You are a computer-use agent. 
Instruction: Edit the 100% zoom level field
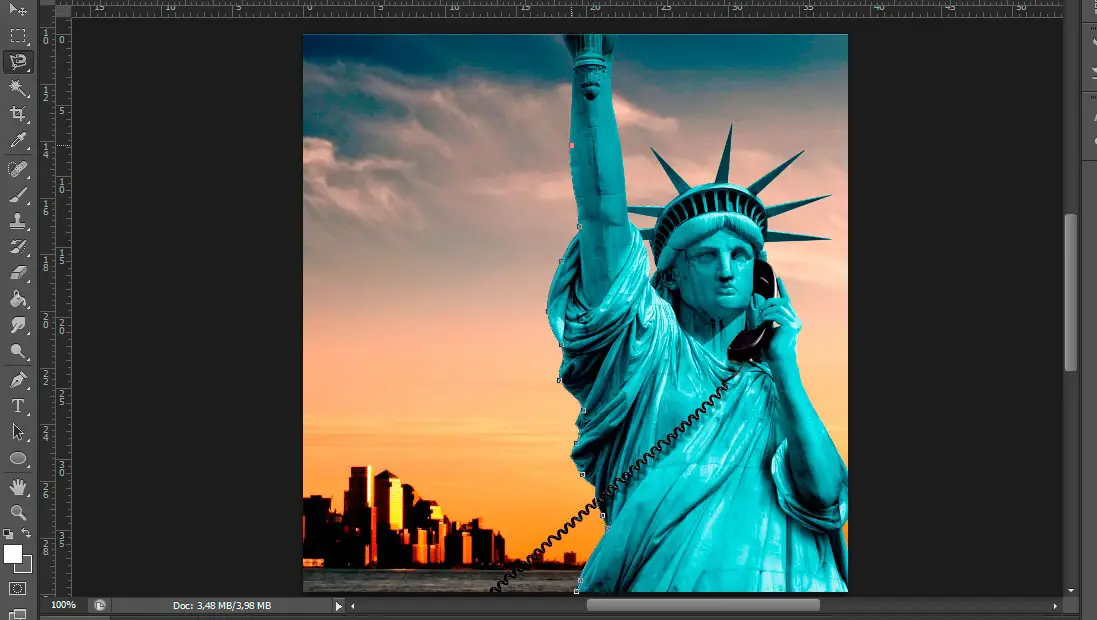coord(64,605)
